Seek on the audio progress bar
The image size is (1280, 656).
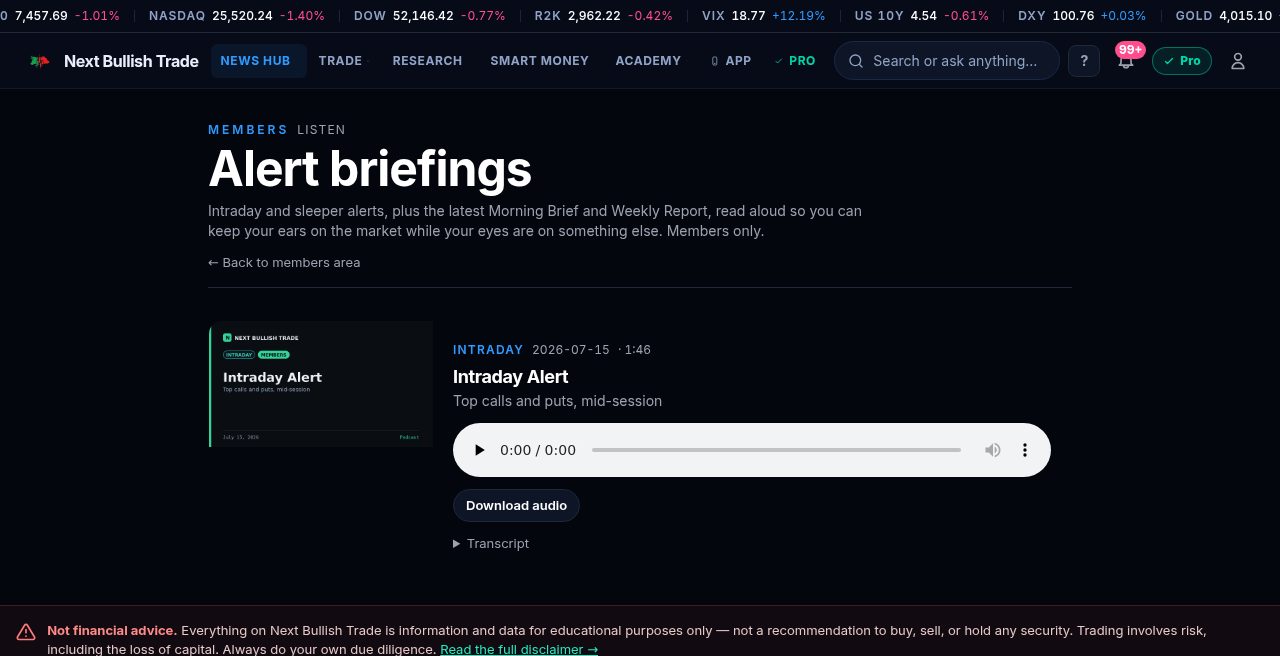click(776, 450)
